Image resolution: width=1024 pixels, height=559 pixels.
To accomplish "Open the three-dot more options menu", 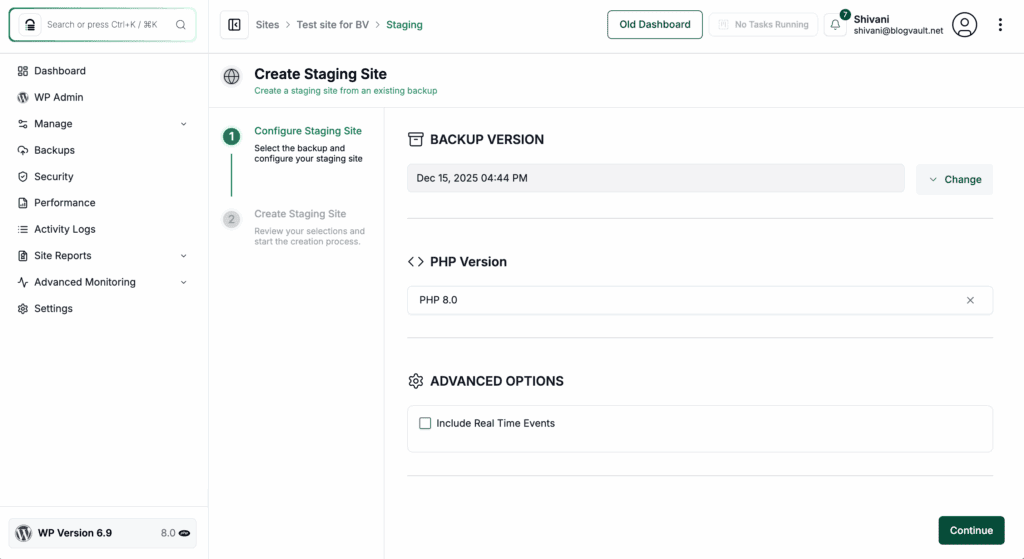I will [x=1000, y=25].
